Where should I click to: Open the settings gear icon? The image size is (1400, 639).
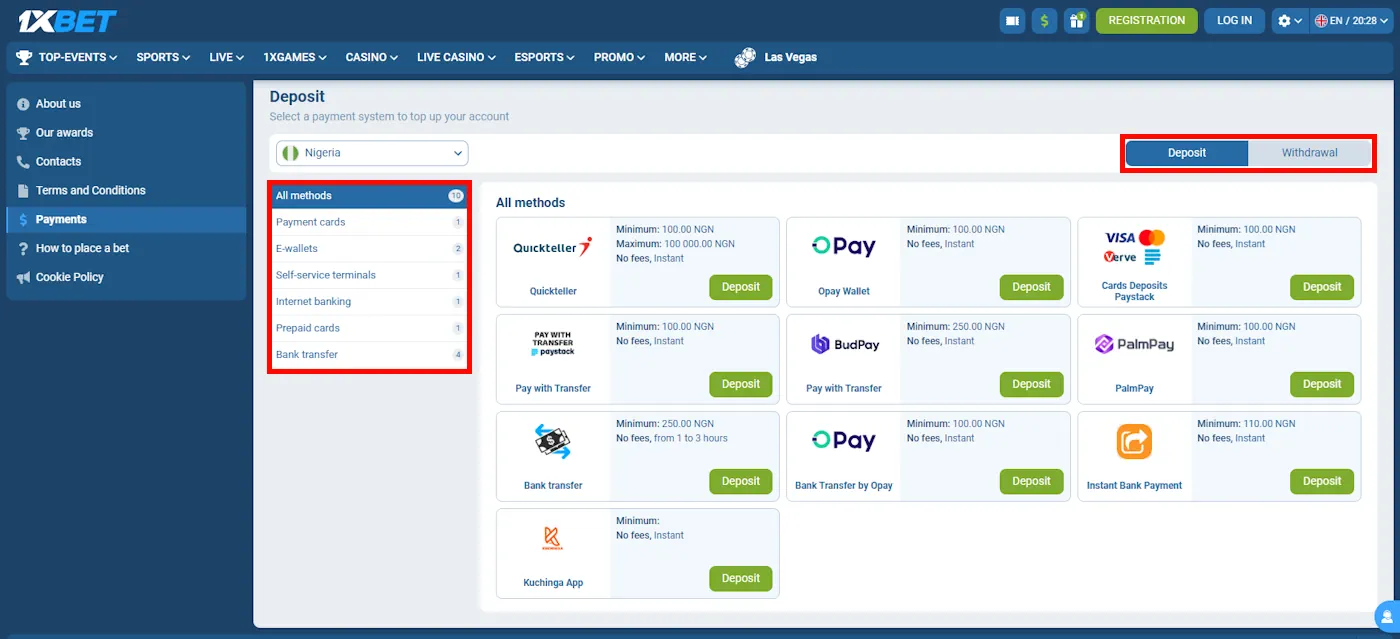1286,20
